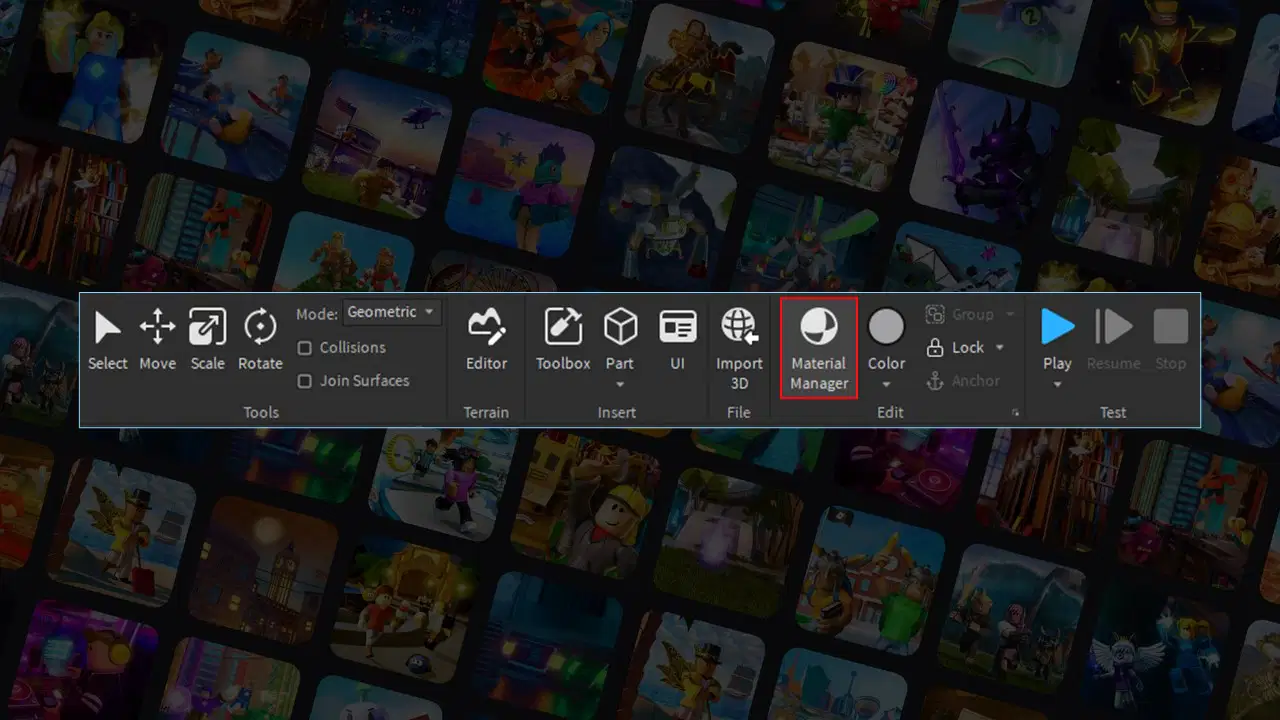Toggle Anchor on the selection
This screenshot has height=720, width=1280.
tap(963, 381)
